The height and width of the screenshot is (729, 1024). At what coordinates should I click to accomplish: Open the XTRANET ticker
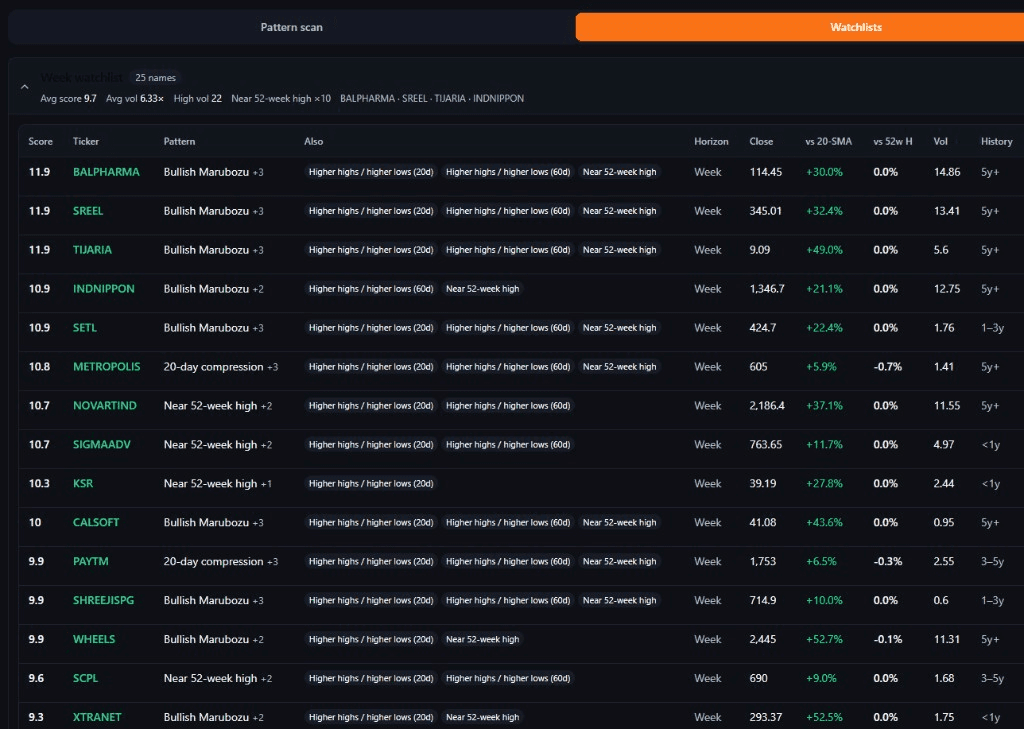click(x=97, y=717)
